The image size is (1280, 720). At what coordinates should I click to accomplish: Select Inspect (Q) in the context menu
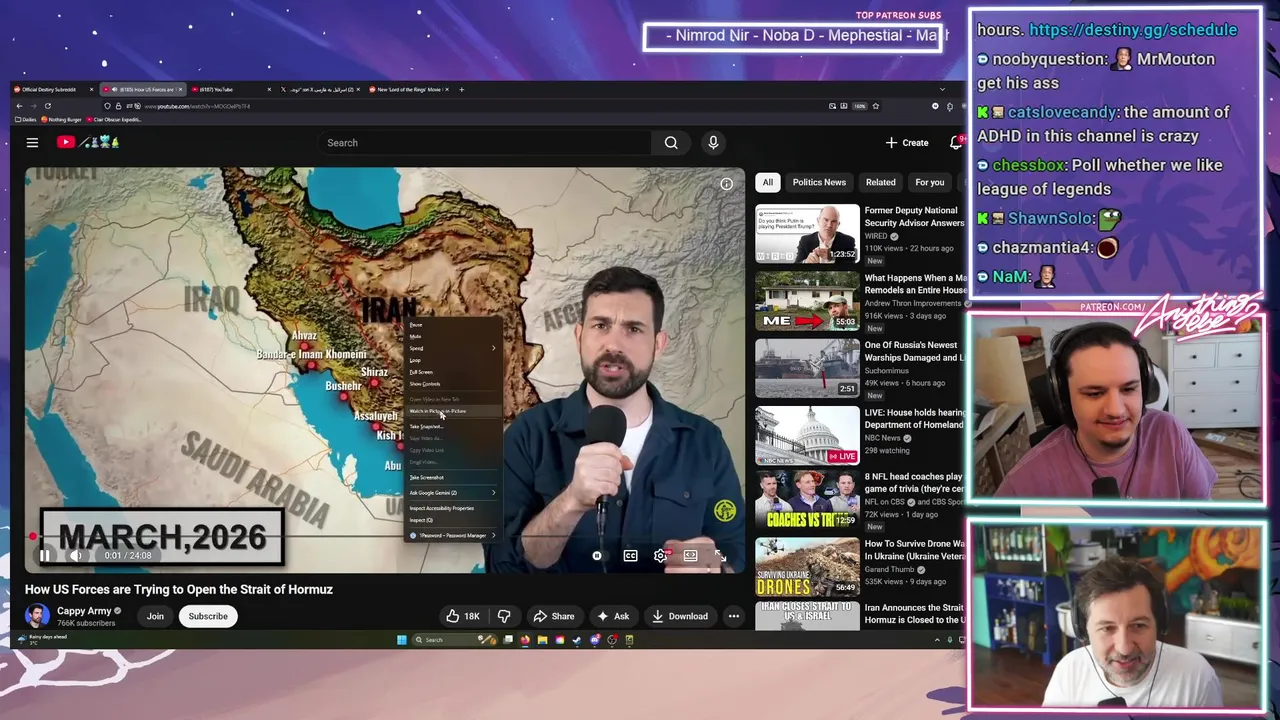[452, 520]
